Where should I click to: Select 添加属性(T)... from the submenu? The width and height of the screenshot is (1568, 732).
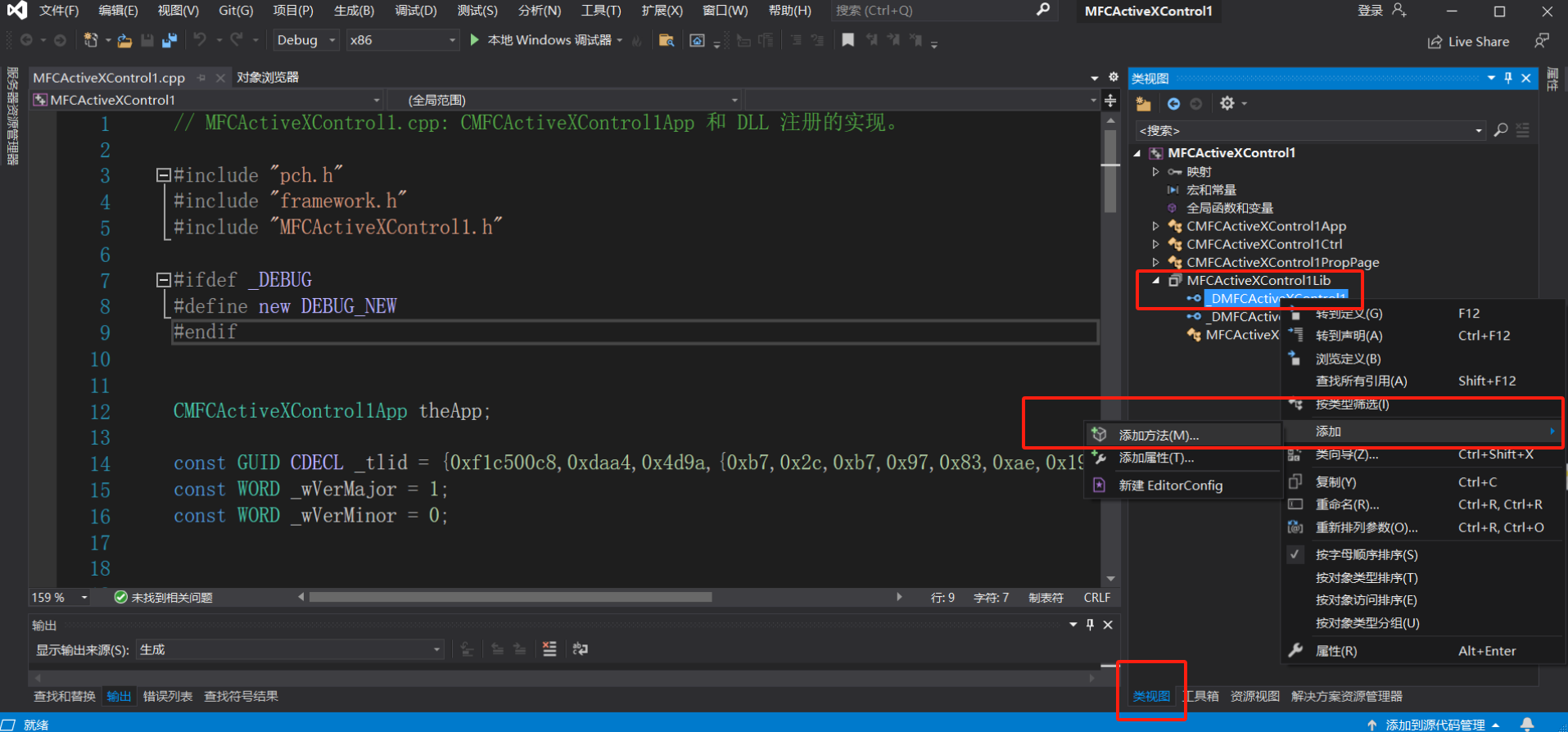point(1182,458)
